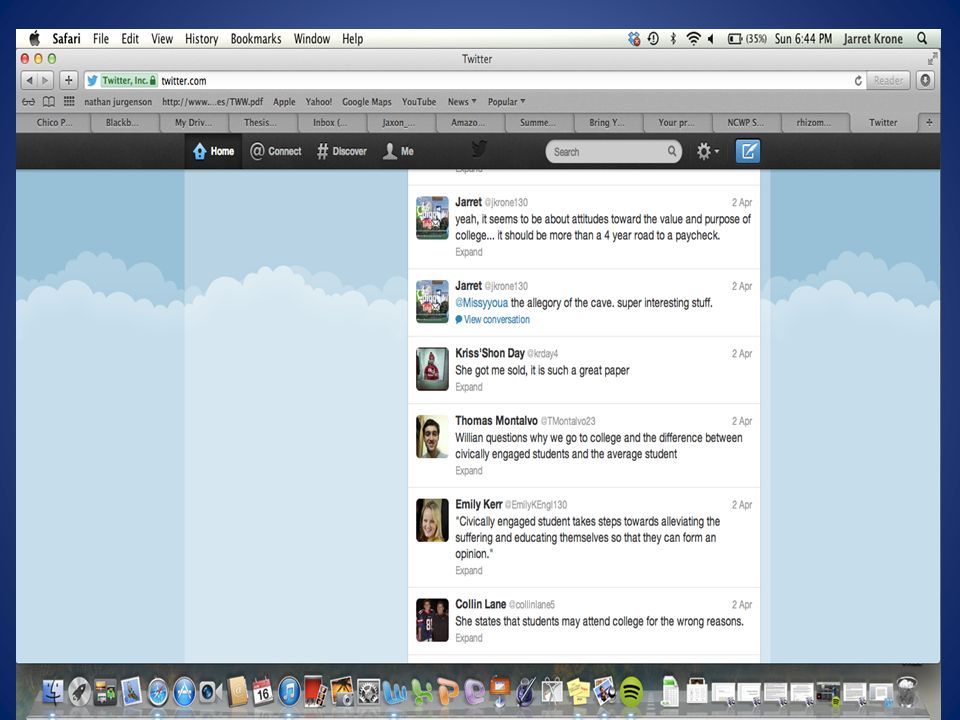
Task: Open the App Store in the dock
Action: click(x=184, y=692)
